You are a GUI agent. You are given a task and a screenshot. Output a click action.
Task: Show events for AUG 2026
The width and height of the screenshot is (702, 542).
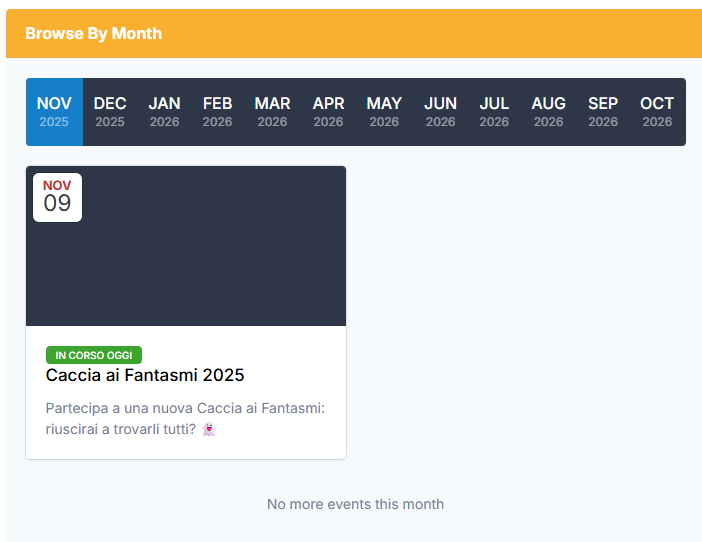pos(548,112)
